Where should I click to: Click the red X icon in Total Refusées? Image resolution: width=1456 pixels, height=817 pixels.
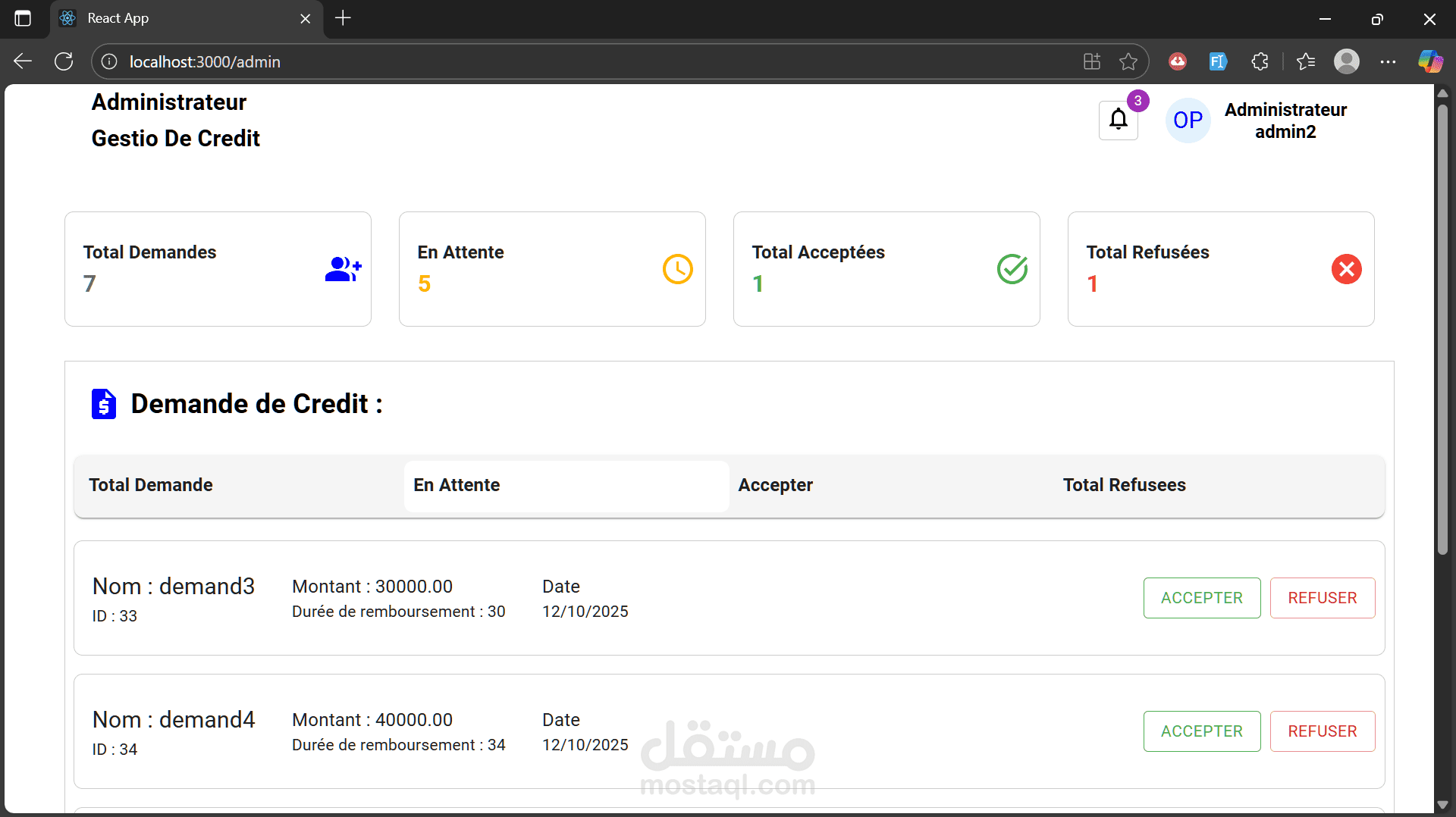click(1347, 269)
